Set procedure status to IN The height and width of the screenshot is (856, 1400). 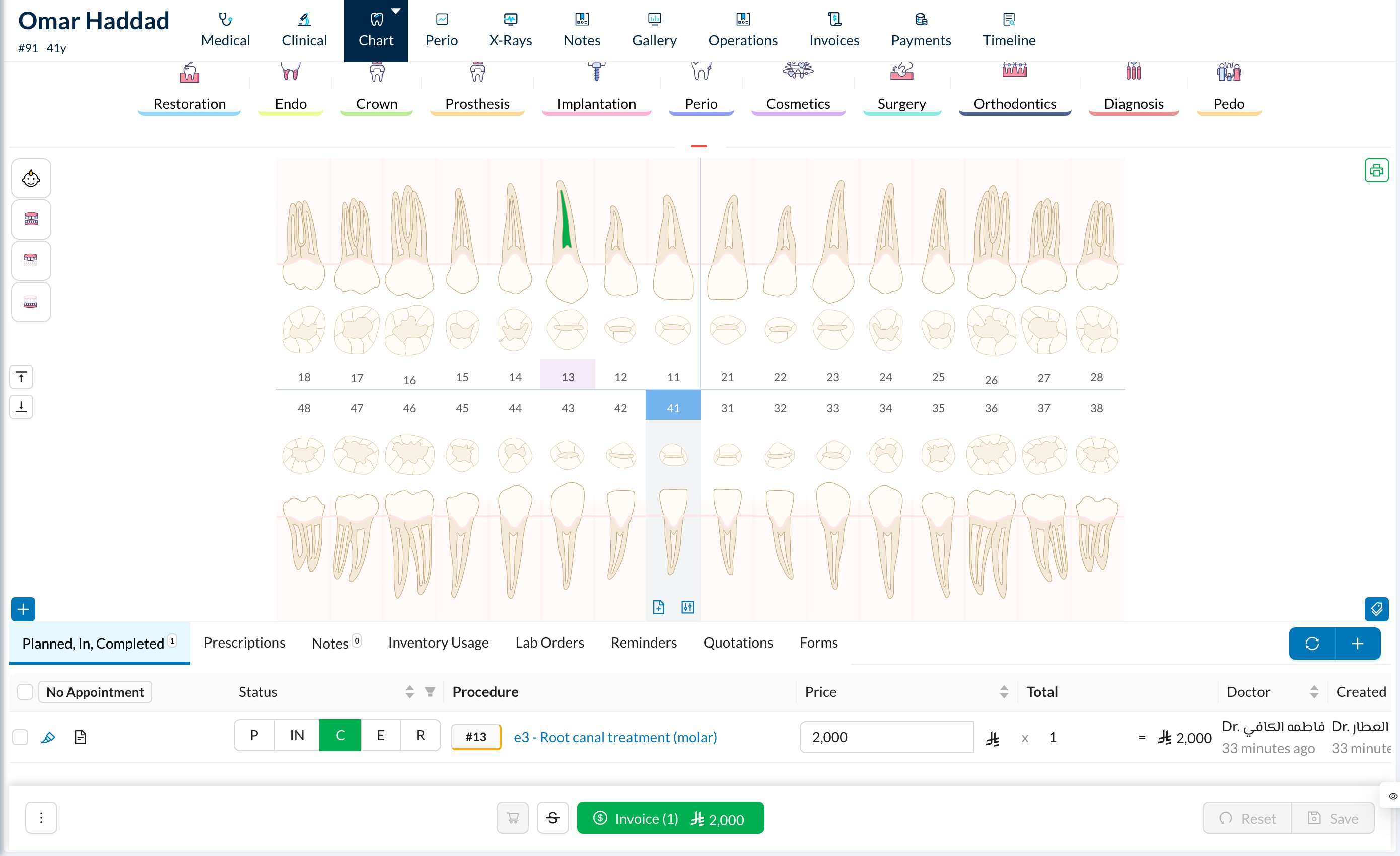tap(297, 736)
